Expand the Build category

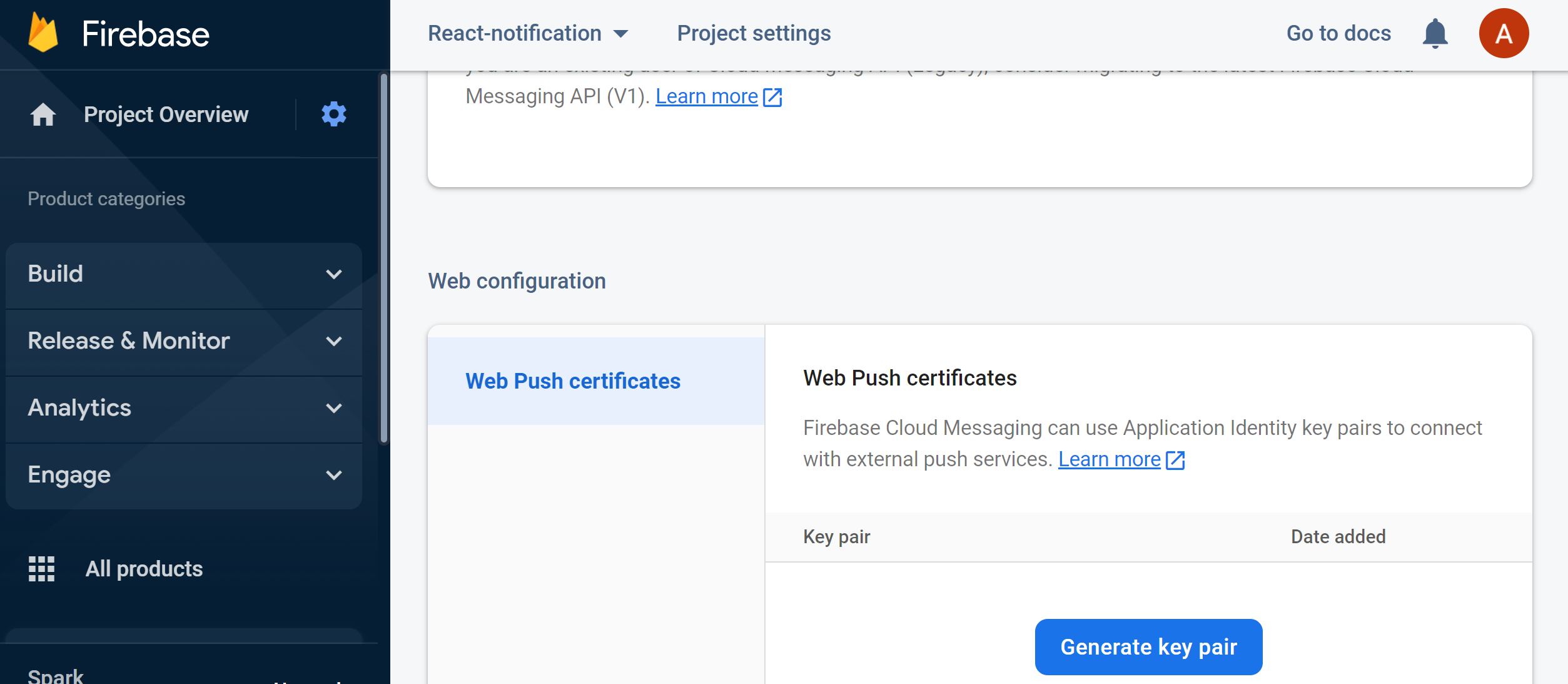[x=184, y=274]
